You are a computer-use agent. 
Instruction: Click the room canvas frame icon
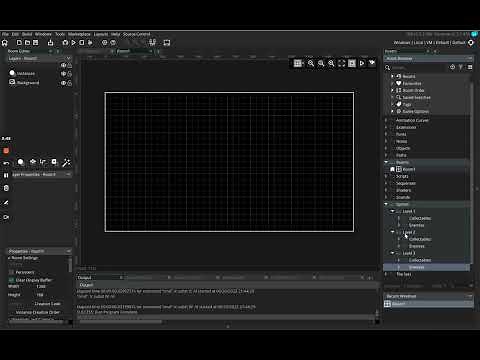[x=352, y=63]
